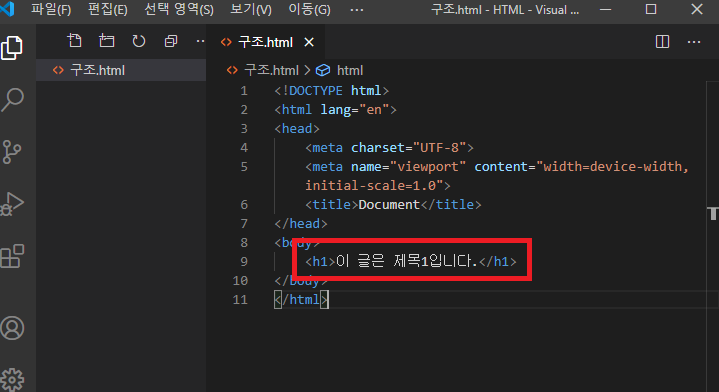Viewport: 719px width, 392px height.
Task: Click line number 1 in gutter
Action: [244, 91]
